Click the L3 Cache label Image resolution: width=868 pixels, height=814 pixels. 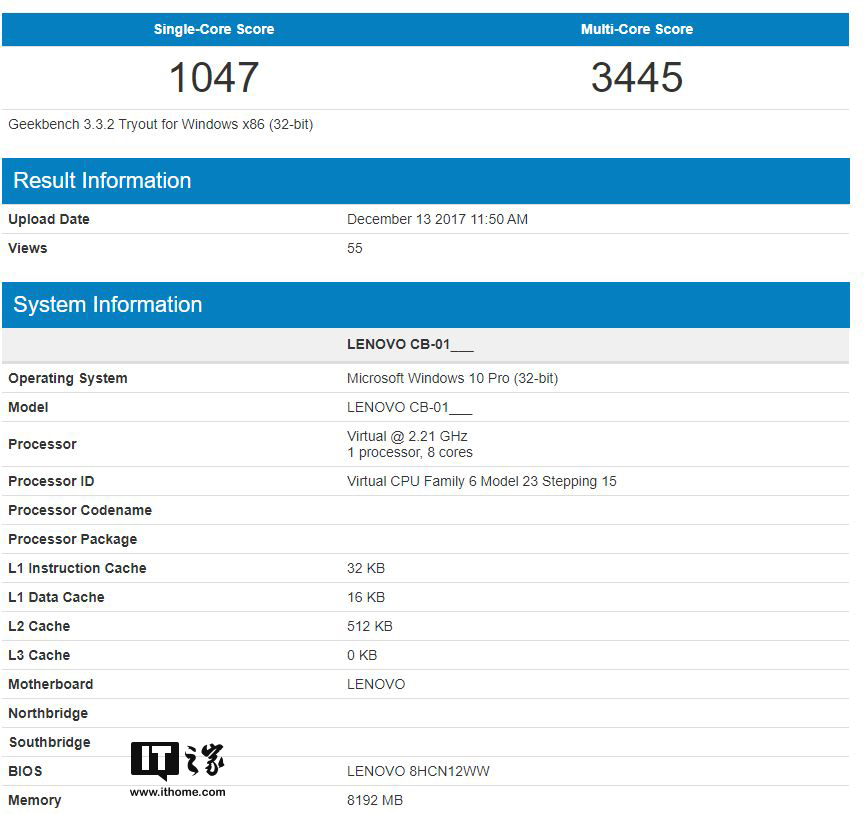click(x=39, y=655)
